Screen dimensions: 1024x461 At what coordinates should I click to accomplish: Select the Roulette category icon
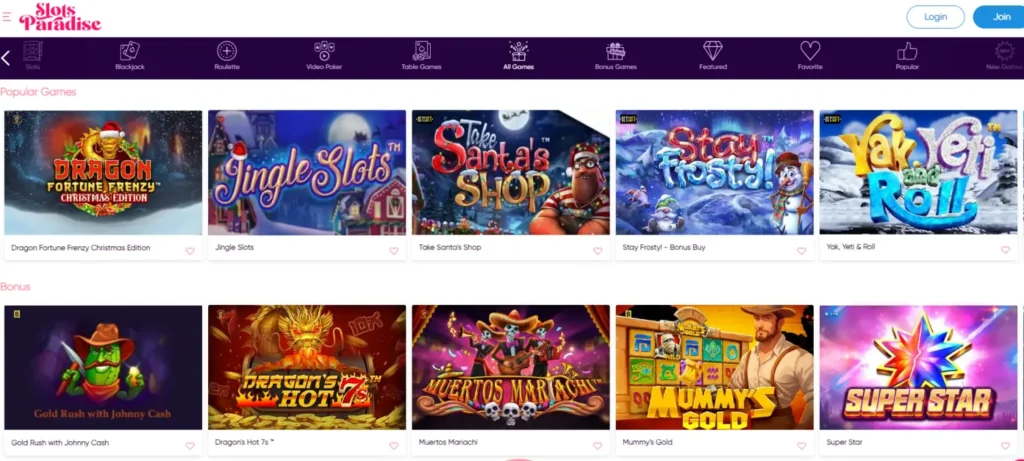pos(227,51)
